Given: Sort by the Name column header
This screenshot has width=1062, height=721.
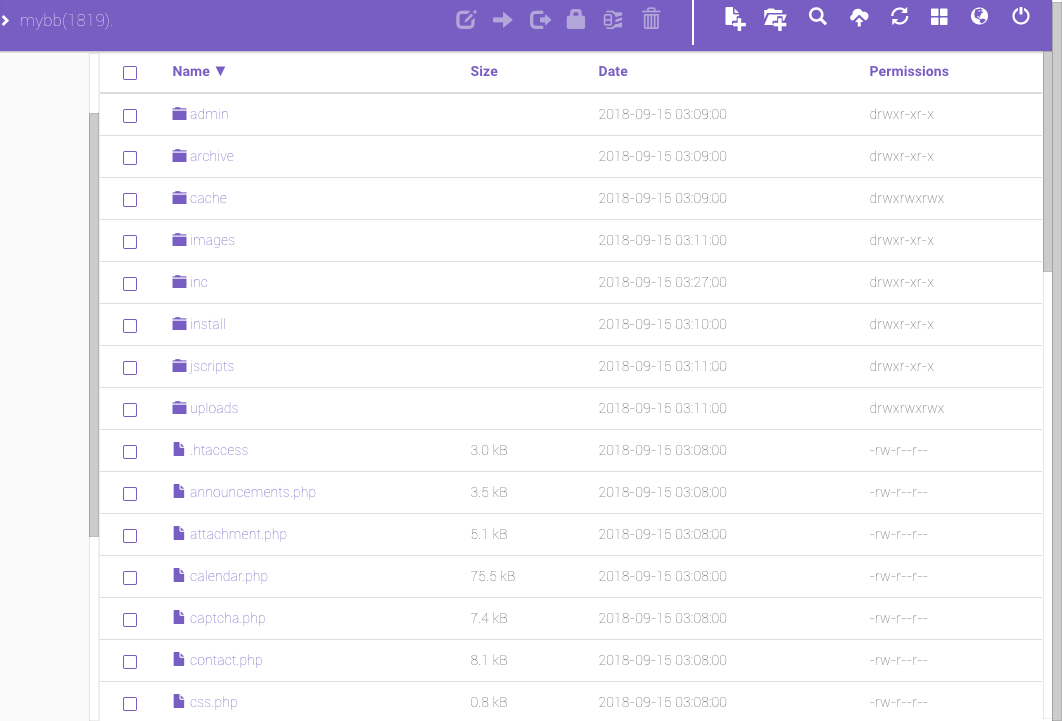Looking at the screenshot, I should [198, 71].
